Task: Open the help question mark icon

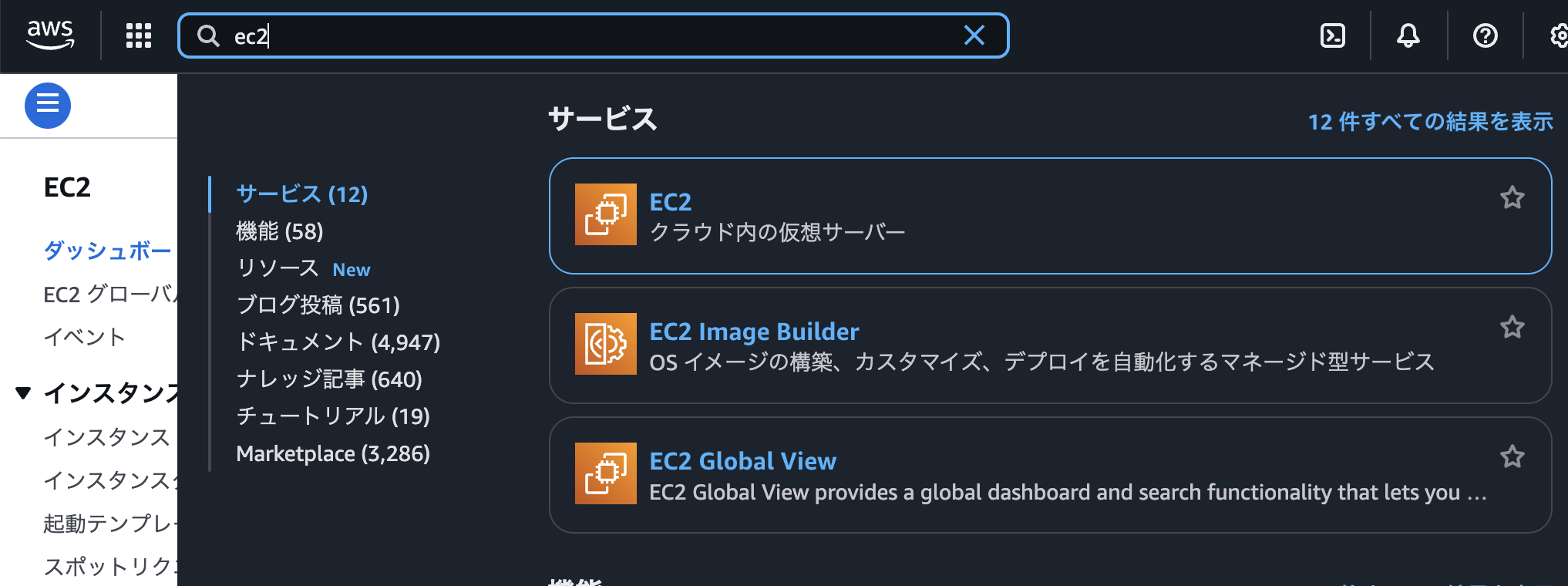Action: 1485,35
